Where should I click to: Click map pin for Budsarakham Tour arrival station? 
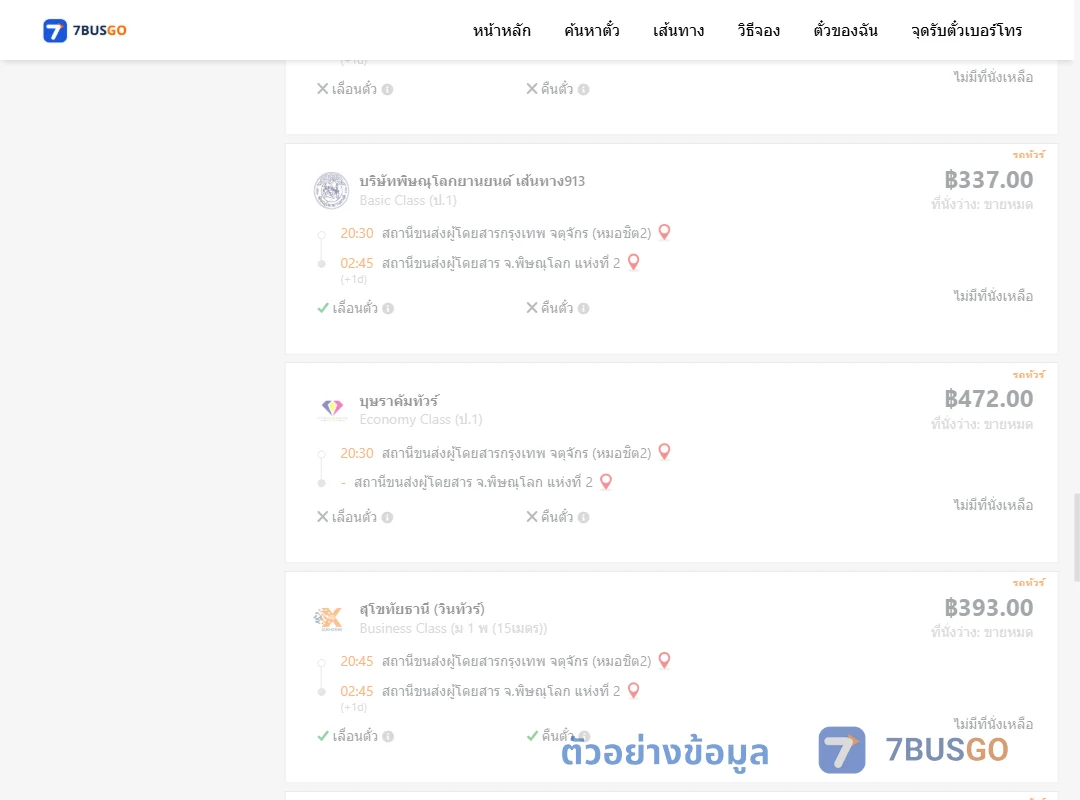pyautogui.click(x=606, y=482)
